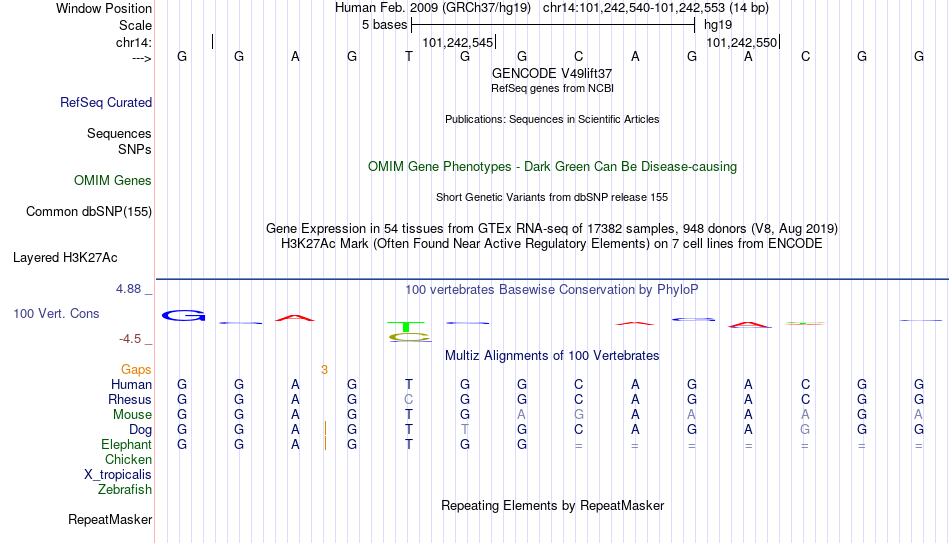
Task: Click '100 vertebrates Basewise Conservation by PhyloP' title
Action: click(x=552, y=290)
